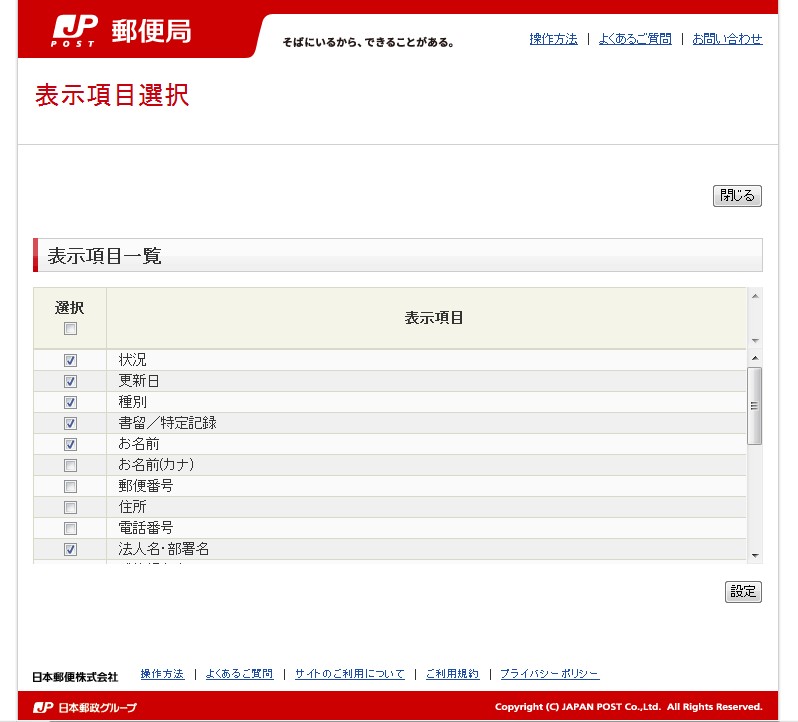Open the プライバシーポリシー footer link
798x722 pixels.
pyautogui.click(x=549, y=674)
